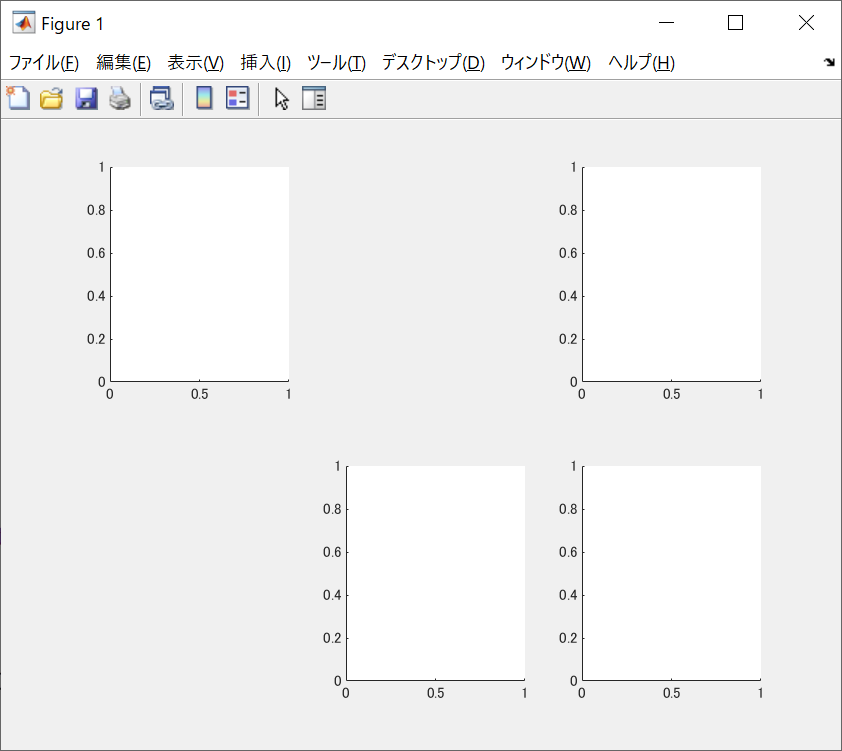
Task: Select the top-right axes plot area
Action: pyautogui.click(x=672, y=274)
